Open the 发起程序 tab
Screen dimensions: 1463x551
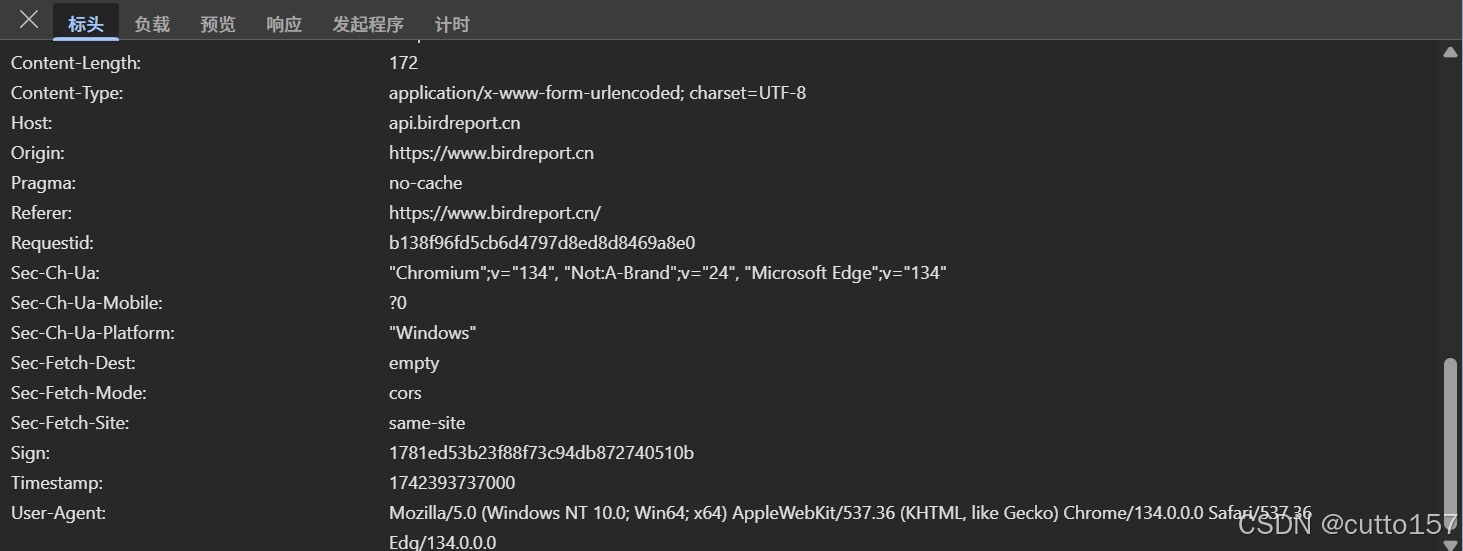point(368,24)
